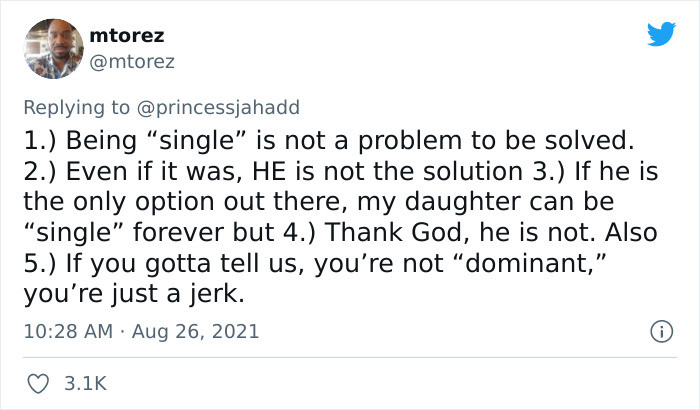Click the Twitter bird logo
Viewport: 700px width, 410px height.
point(661,34)
